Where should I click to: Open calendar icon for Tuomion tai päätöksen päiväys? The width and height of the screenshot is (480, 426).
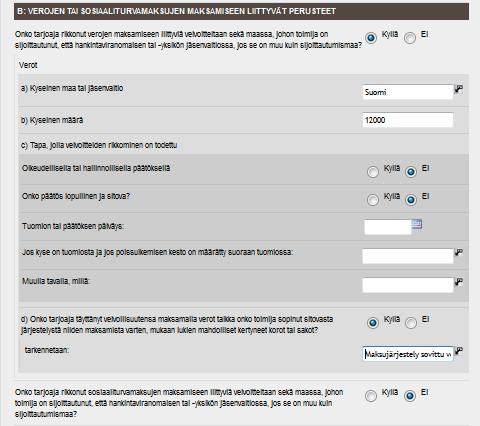point(417,224)
